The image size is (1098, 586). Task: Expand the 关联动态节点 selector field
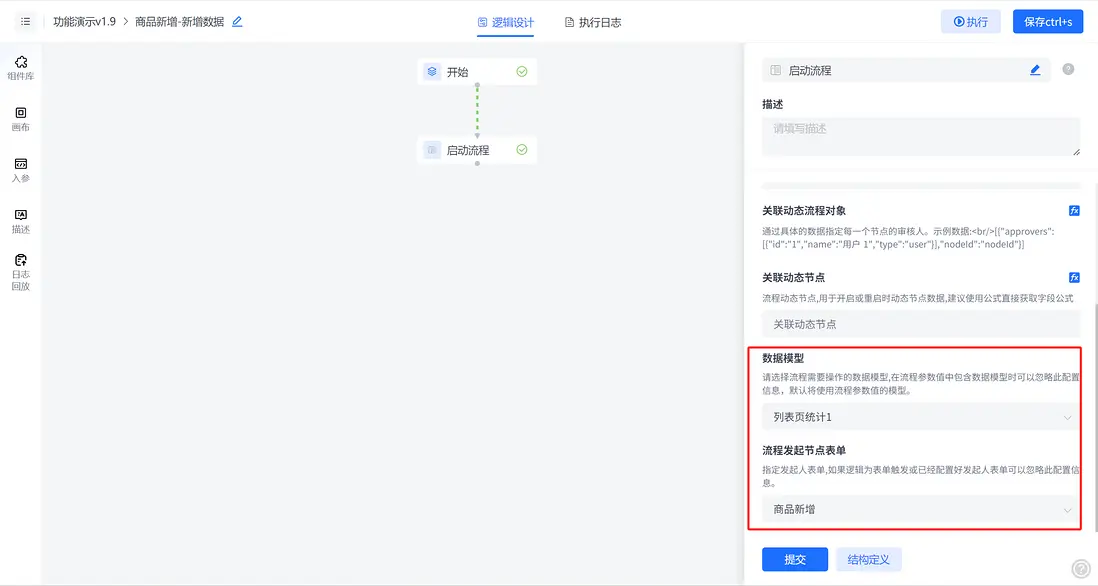coord(919,324)
